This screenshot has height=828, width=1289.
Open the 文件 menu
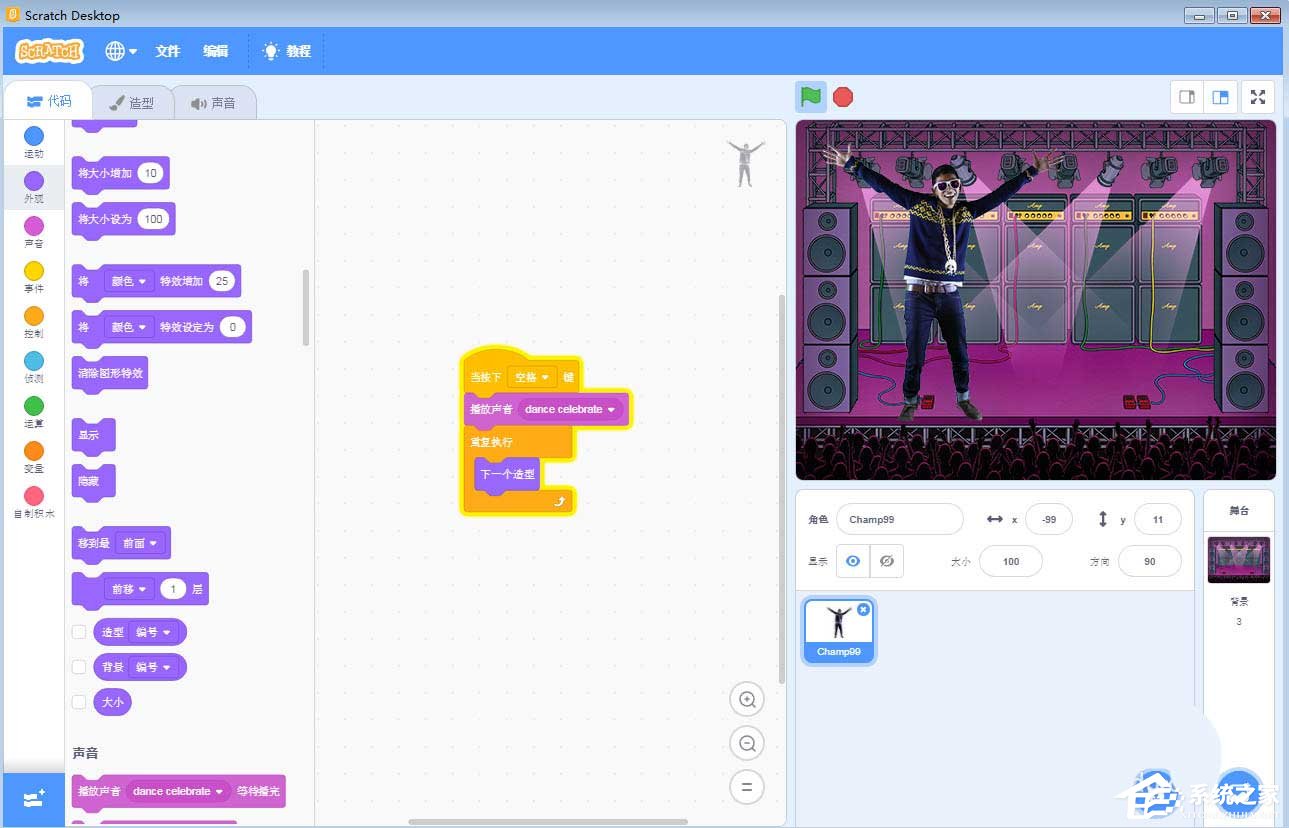(168, 51)
